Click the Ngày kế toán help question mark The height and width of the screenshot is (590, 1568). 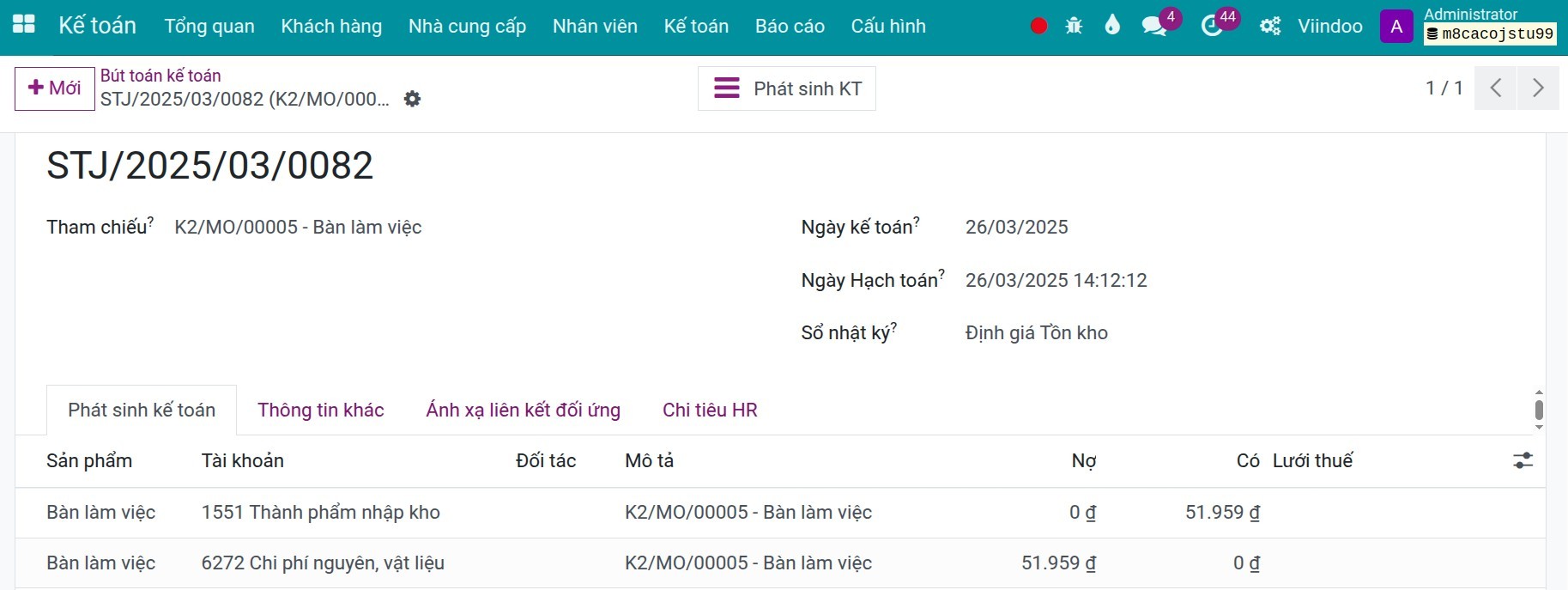(916, 221)
